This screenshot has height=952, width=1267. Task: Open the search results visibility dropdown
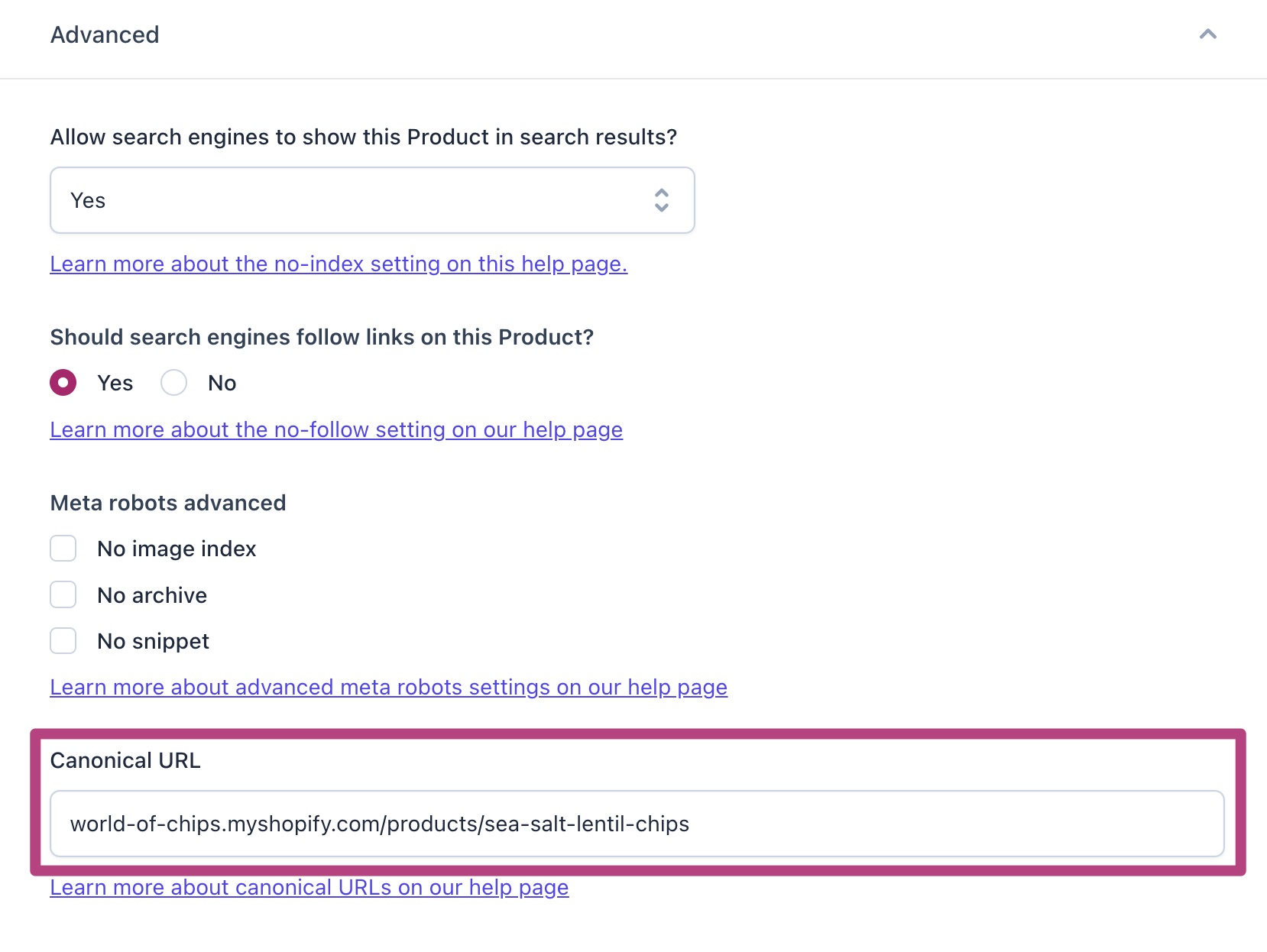point(372,200)
